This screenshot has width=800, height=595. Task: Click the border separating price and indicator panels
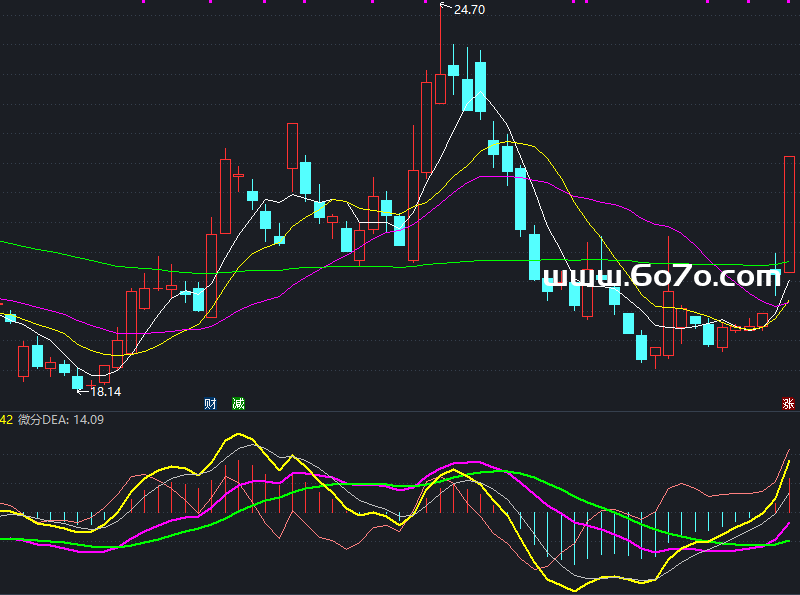[400, 411]
